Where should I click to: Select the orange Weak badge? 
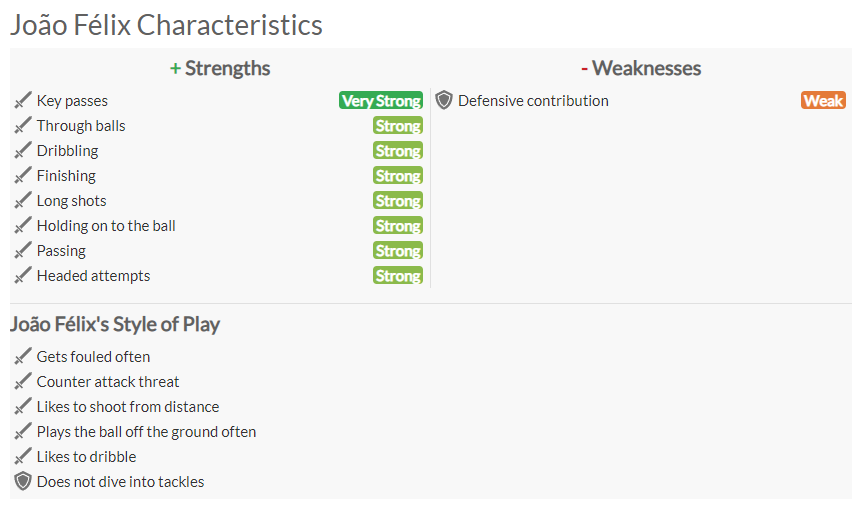(x=823, y=100)
